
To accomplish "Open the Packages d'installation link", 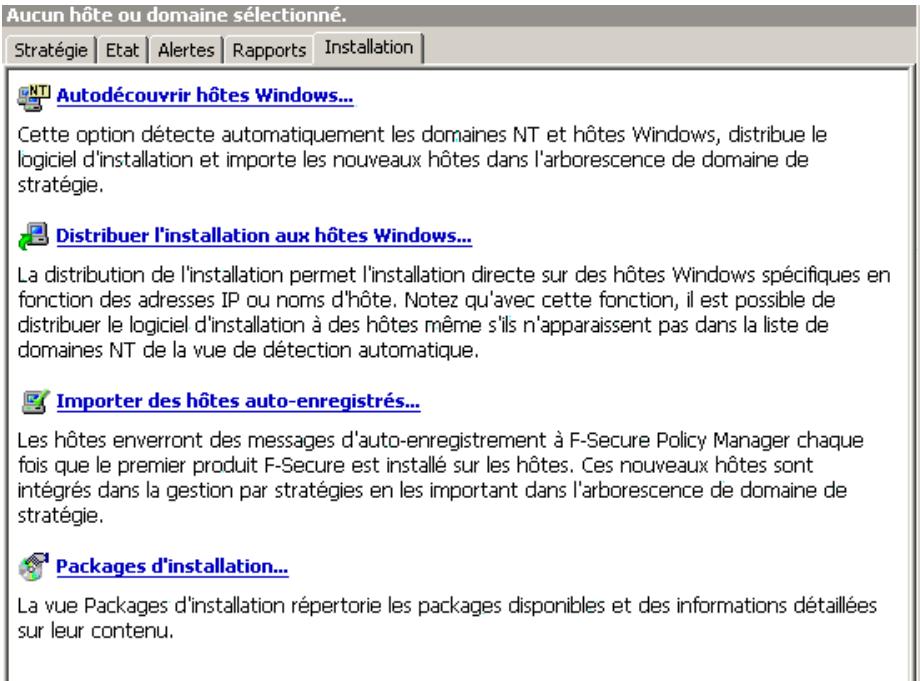I will (172, 566).
